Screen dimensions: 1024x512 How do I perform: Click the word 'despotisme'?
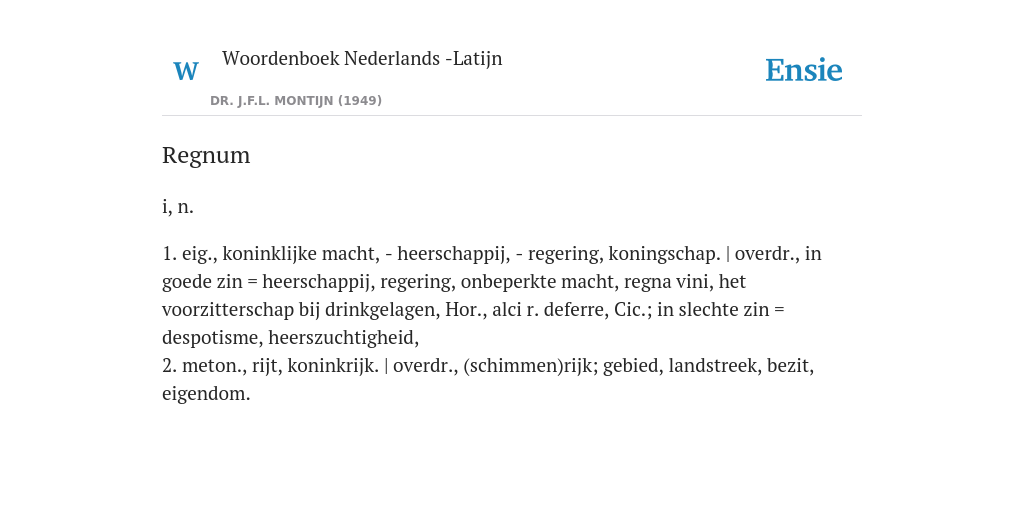[x=212, y=338]
